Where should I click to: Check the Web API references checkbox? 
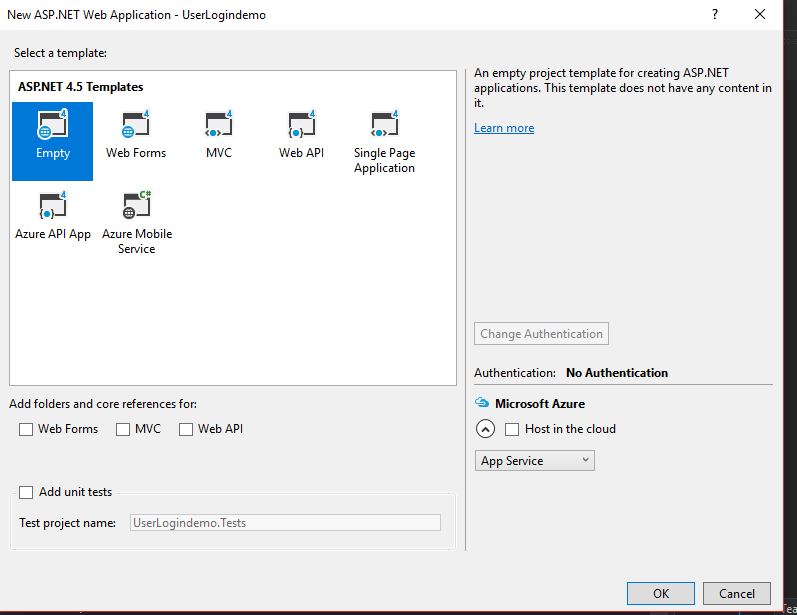pos(186,429)
